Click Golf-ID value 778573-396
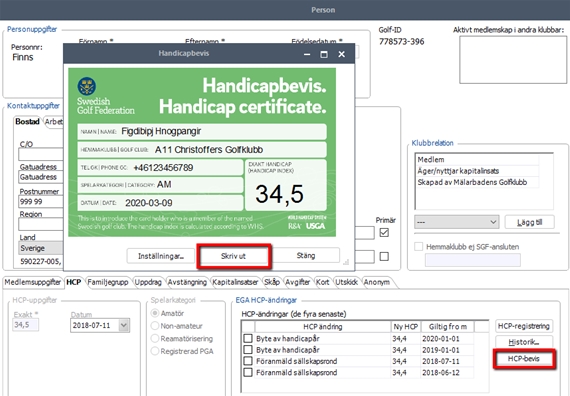 point(401,41)
